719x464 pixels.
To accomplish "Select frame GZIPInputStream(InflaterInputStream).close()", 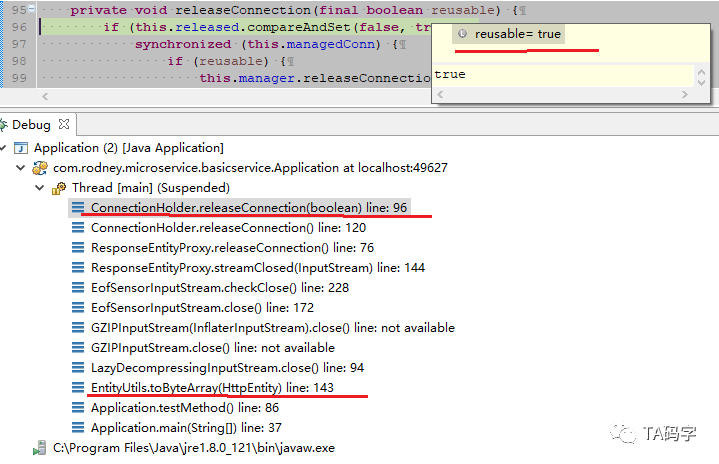I will pyautogui.click(x=273, y=328).
